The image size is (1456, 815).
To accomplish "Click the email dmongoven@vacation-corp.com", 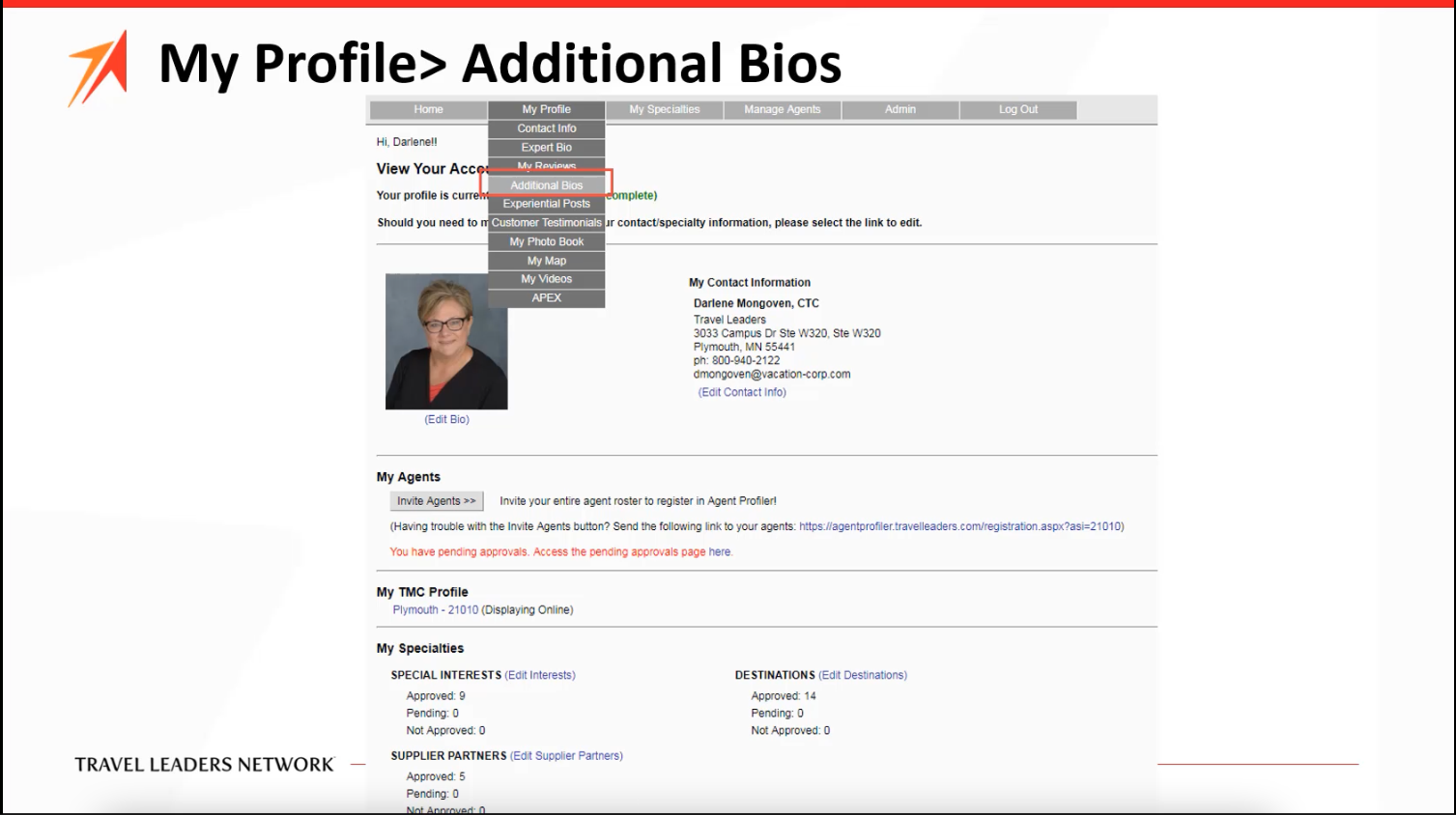I will pos(772,375).
